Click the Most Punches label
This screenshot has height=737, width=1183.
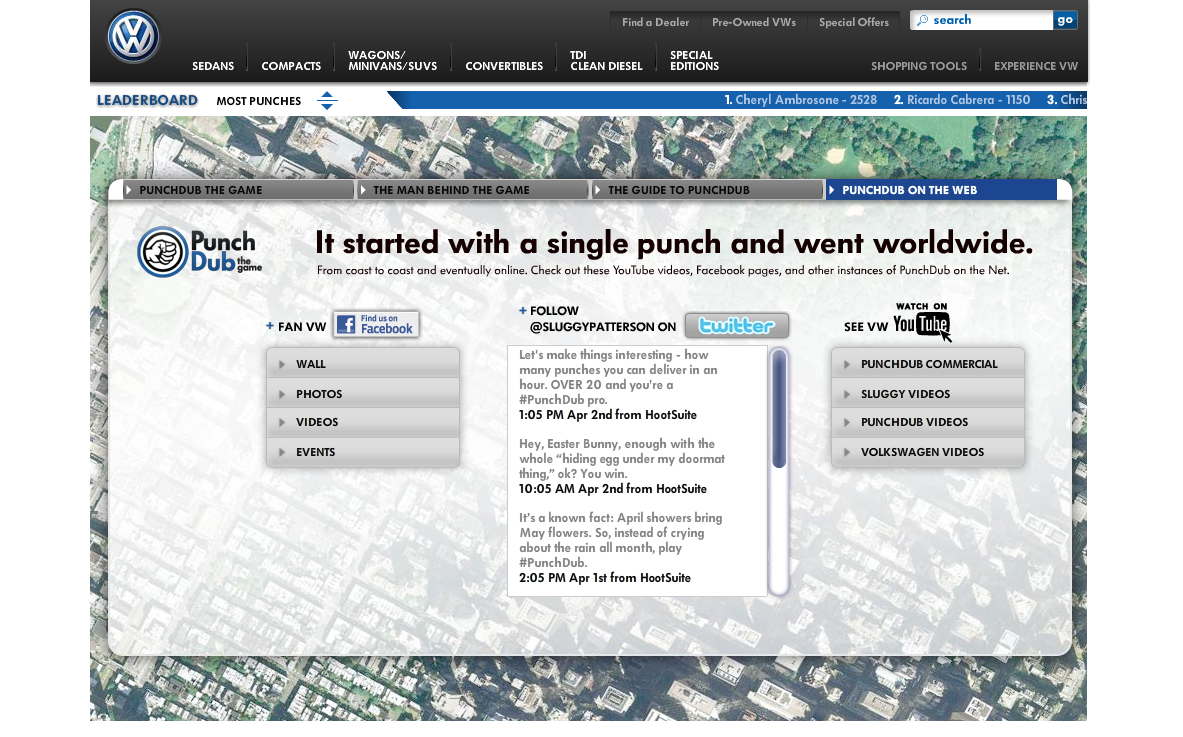(x=259, y=101)
